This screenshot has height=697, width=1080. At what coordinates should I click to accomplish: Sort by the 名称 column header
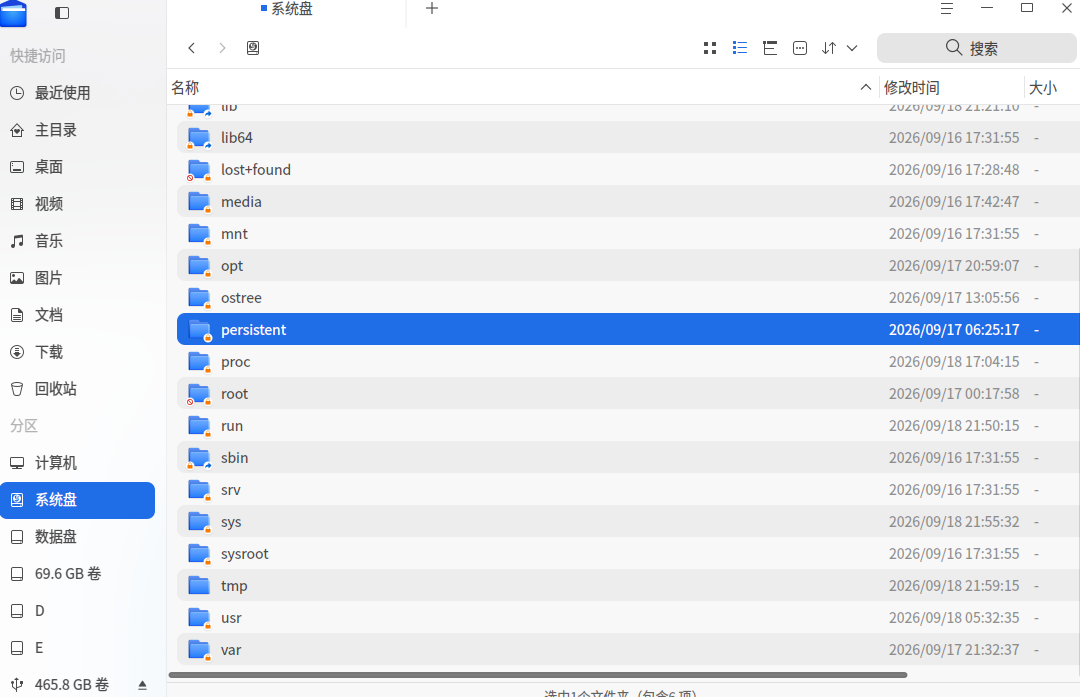185,87
